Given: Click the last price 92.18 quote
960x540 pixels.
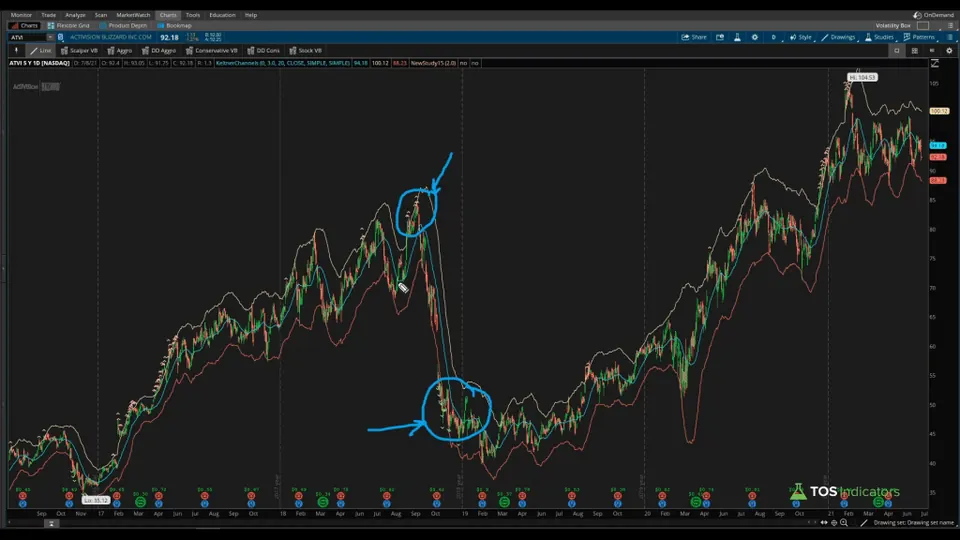Looking at the screenshot, I should (170, 37).
